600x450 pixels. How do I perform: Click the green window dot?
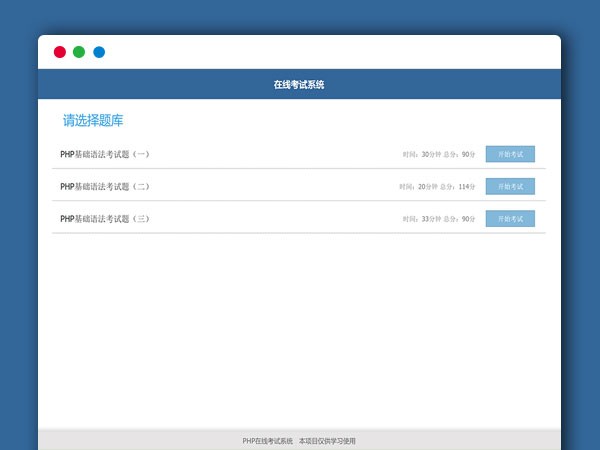click(x=79, y=52)
